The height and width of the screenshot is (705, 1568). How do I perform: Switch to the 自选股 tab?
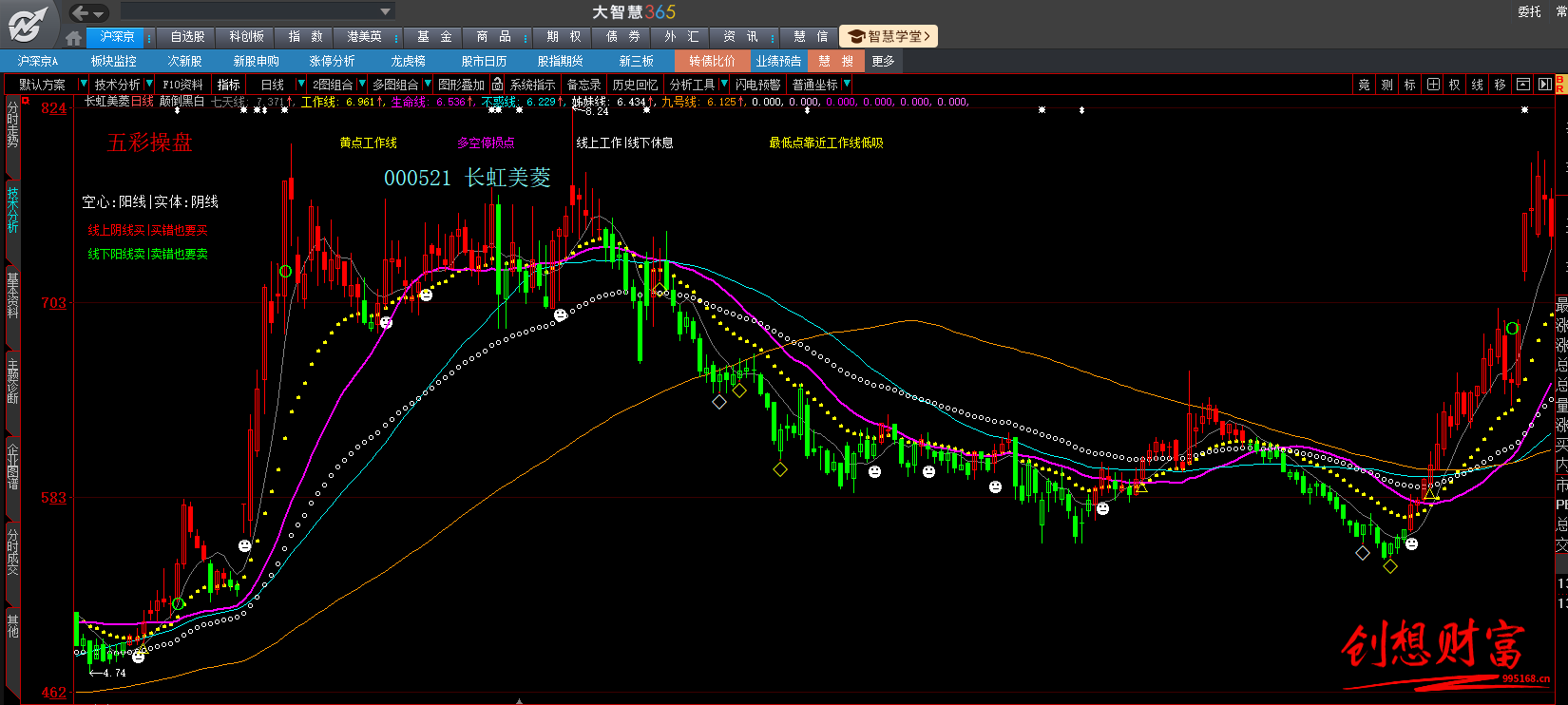pos(187,37)
